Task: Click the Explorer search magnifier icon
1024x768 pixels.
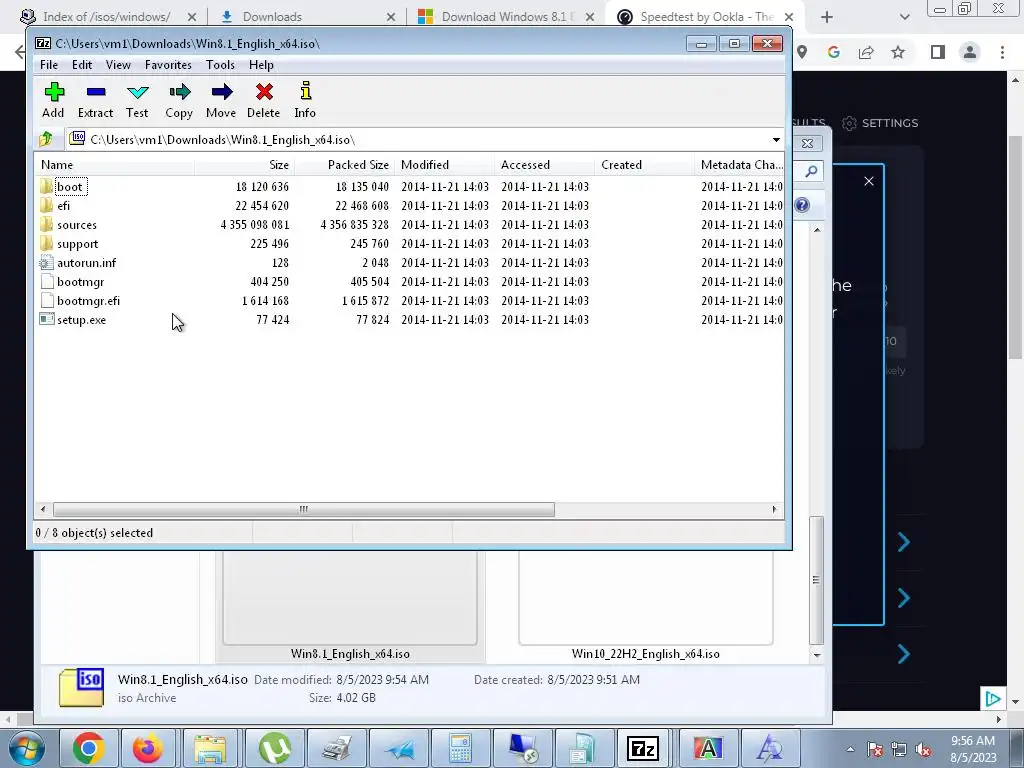Action: (811, 171)
